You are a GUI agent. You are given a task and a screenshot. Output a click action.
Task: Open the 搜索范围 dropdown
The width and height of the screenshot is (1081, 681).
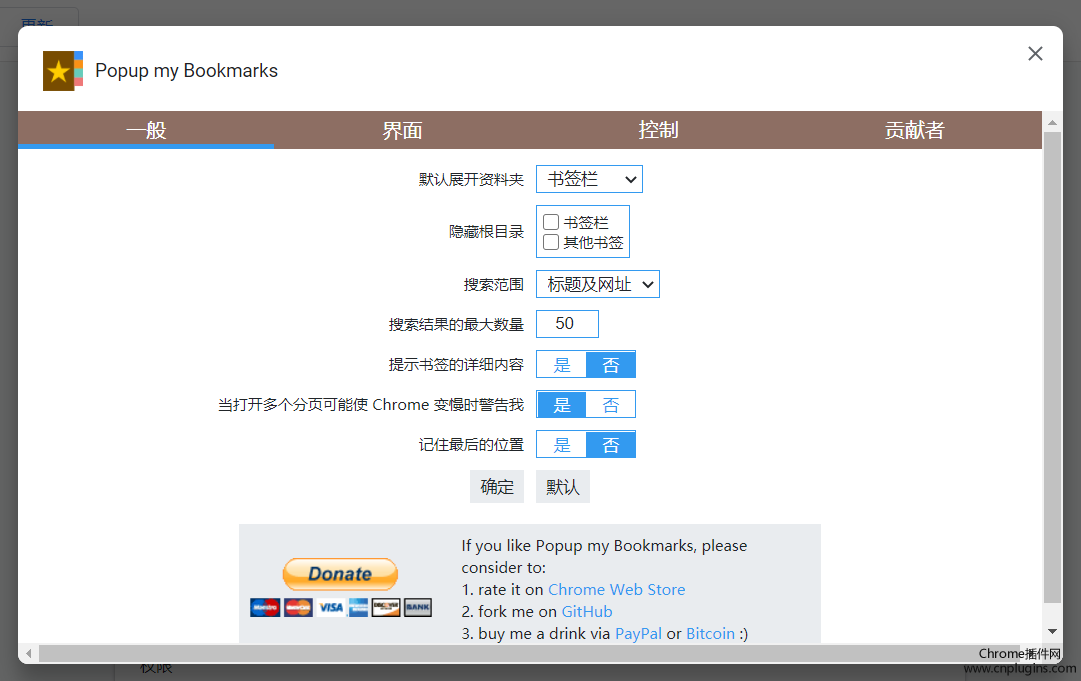598,284
